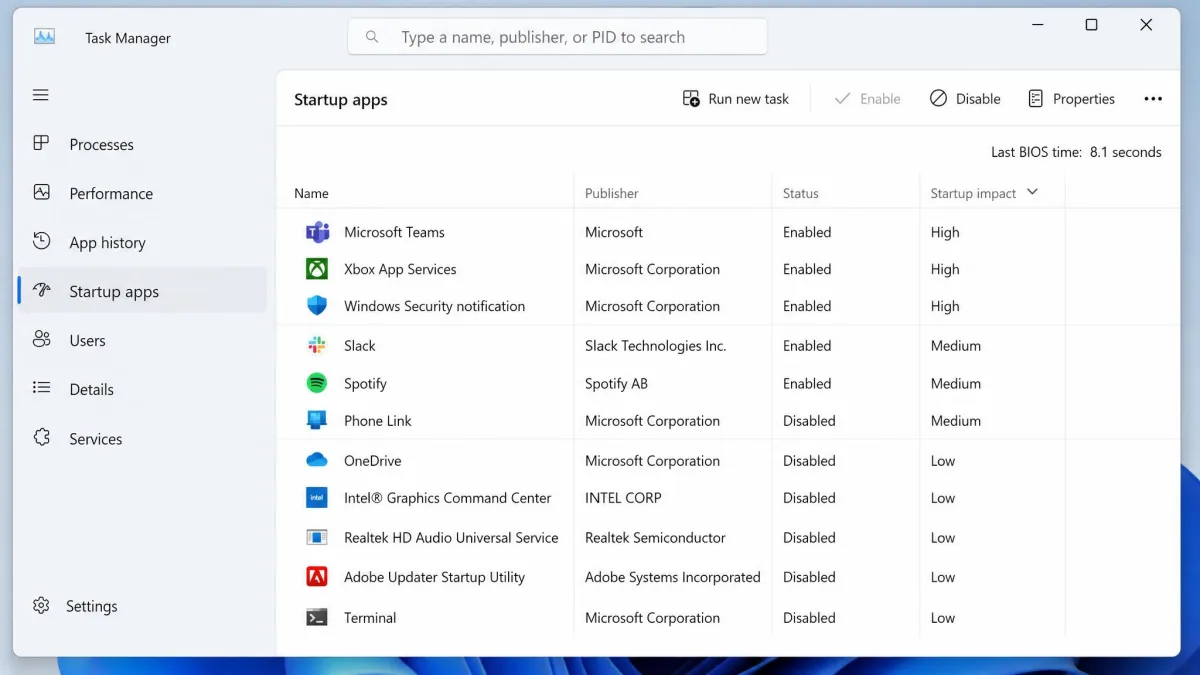
Task: Click the OneDrive cloud icon
Action: click(x=317, y=460)
